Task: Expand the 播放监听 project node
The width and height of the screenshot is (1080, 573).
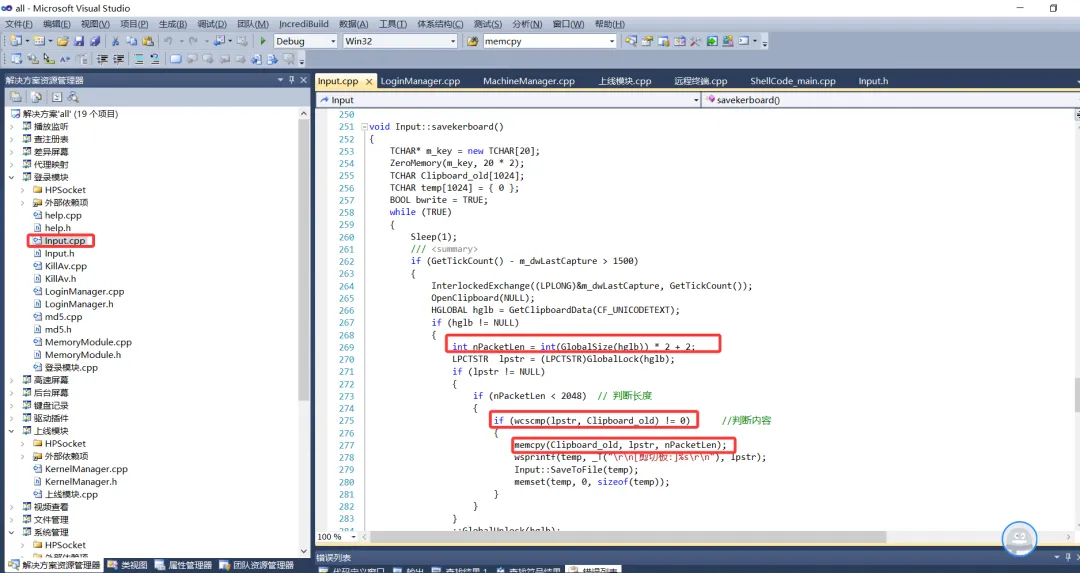Action: [12, 127]
